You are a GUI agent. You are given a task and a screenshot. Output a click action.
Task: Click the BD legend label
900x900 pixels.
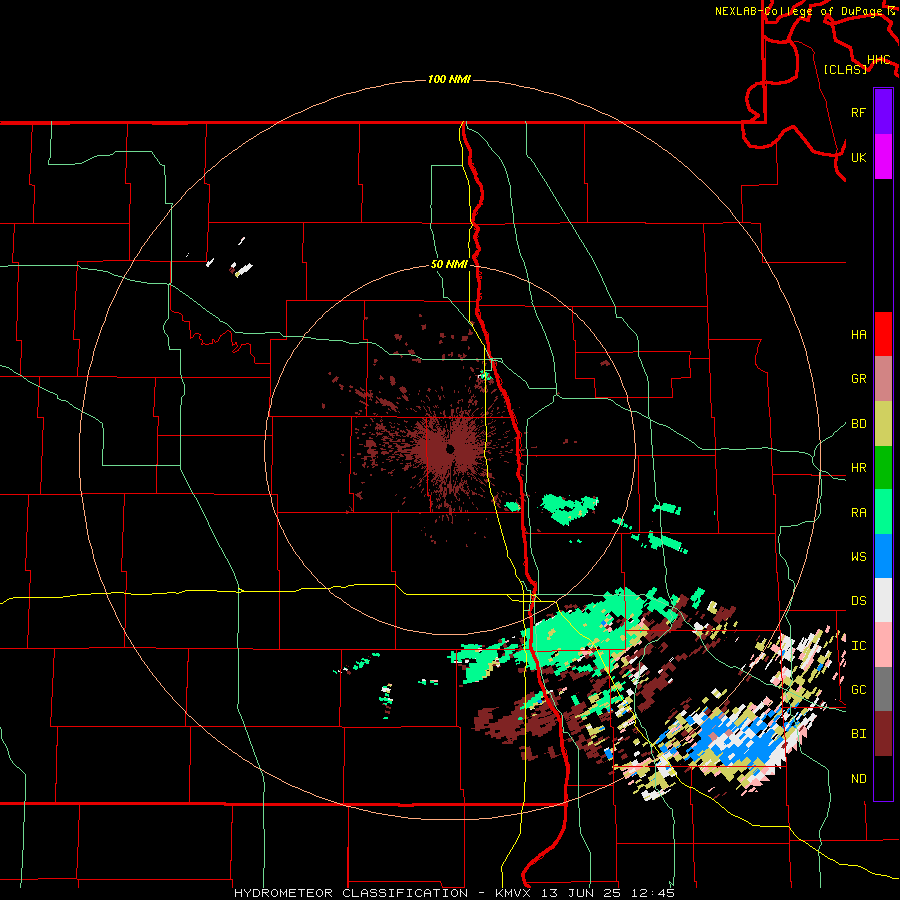point(858,424)
